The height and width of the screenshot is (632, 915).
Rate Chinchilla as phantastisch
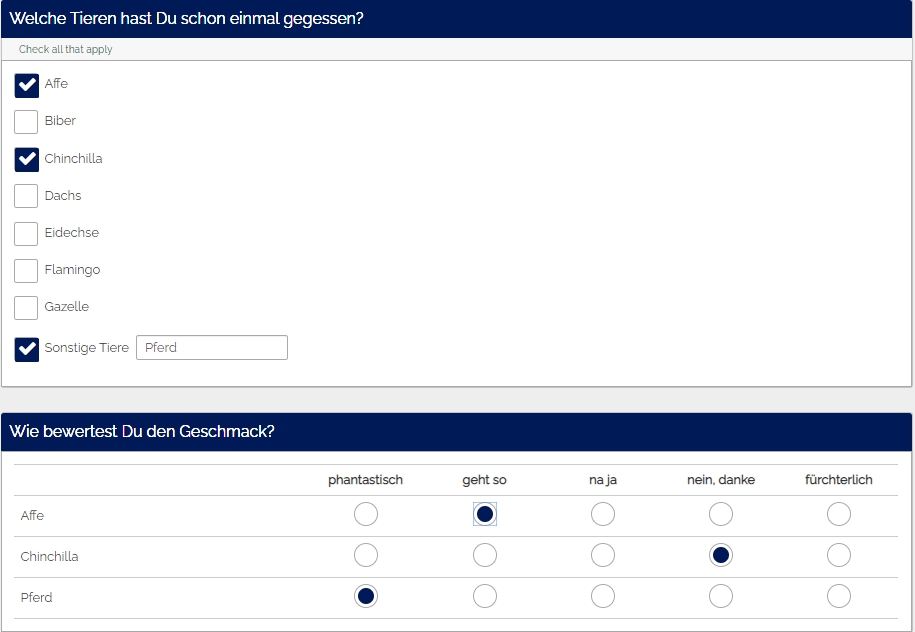(x=366, y=556)
